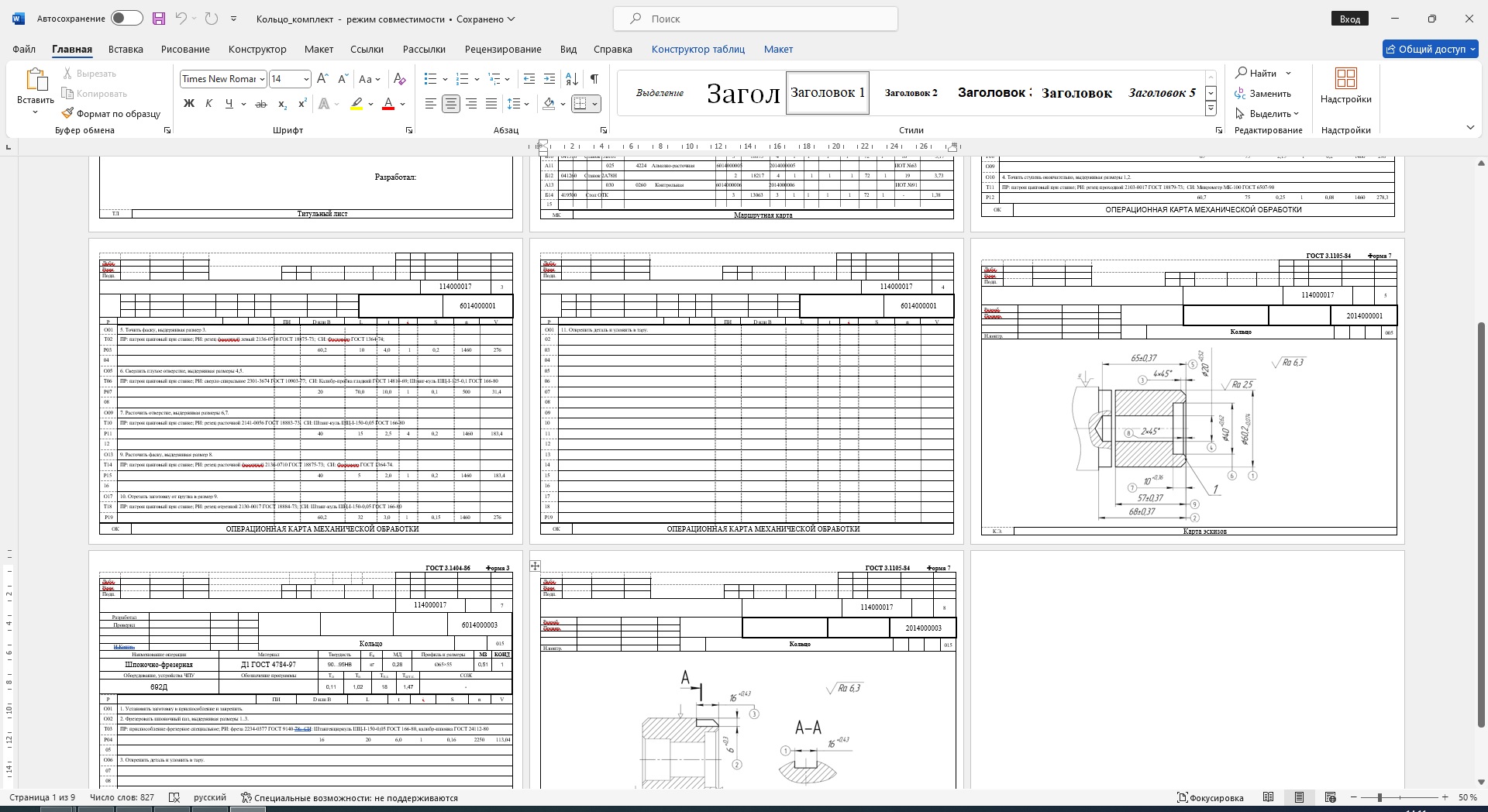Click the Sort (A-Z) icon
This screenshot has height=812, width=1488.
point(572,79)
